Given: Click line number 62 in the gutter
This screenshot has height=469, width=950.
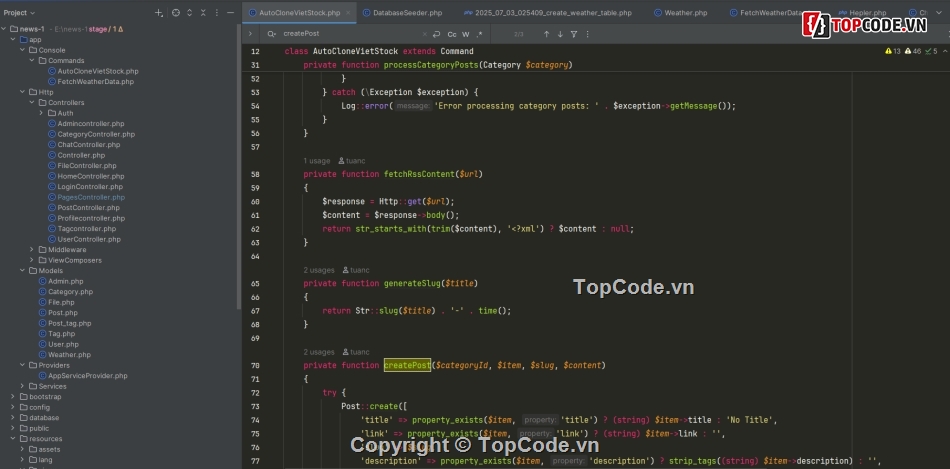Looking at the screenshot, I should coord(255,229).
